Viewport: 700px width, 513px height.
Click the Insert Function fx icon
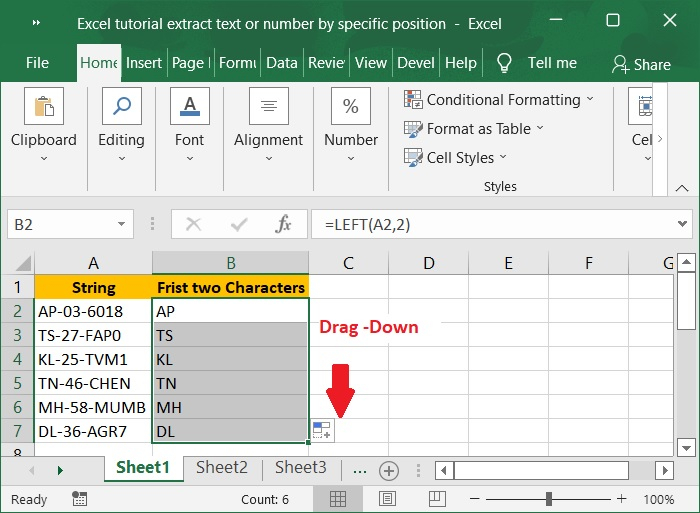click(x=284, y=225)
